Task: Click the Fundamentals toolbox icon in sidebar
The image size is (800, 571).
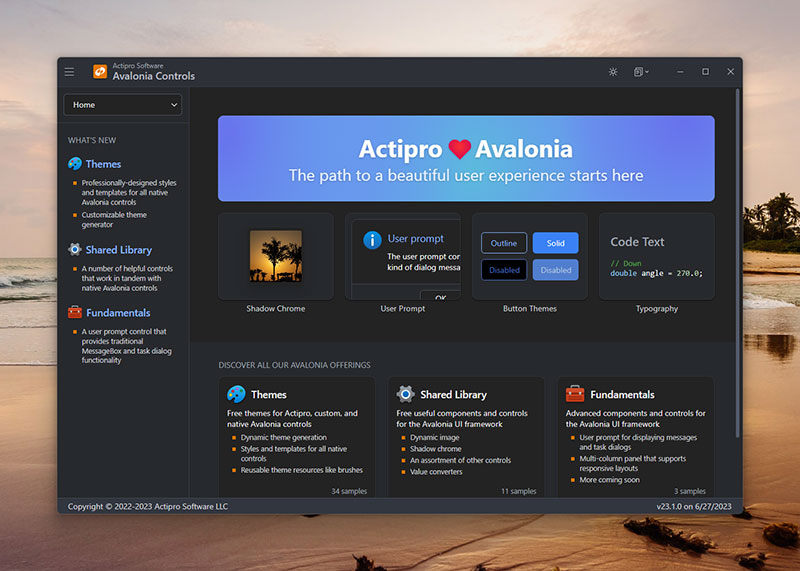Action: (x=75, y=312)
